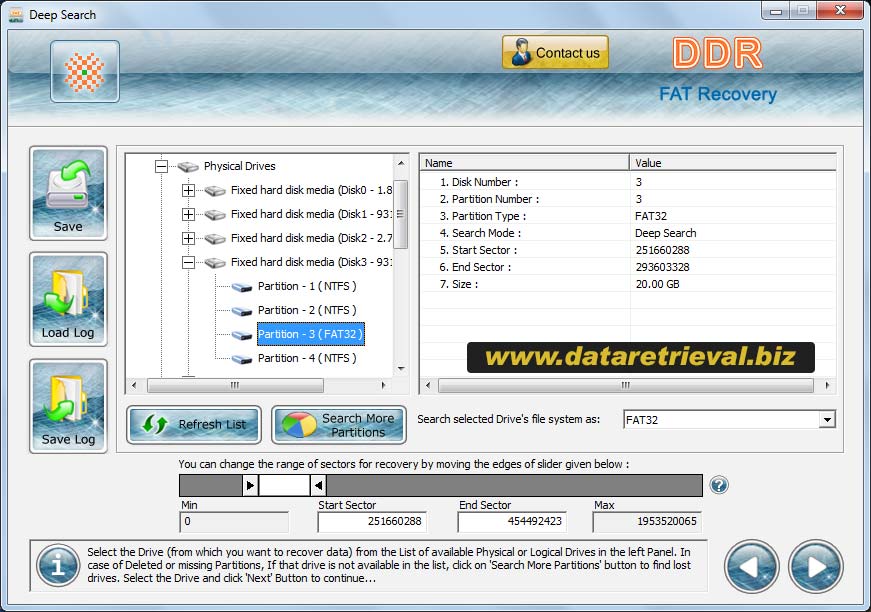
Task: Select Partition - 1 ( NTFS )
Action: tap(307, 286)
